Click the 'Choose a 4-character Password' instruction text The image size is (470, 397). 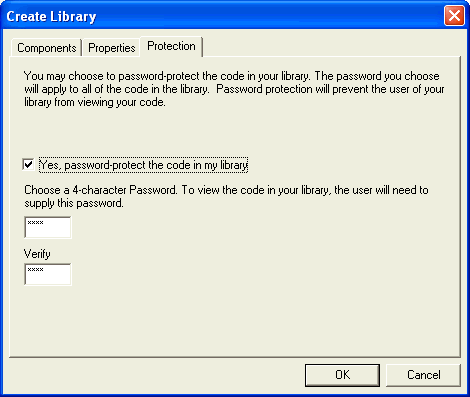pos(100,190)
